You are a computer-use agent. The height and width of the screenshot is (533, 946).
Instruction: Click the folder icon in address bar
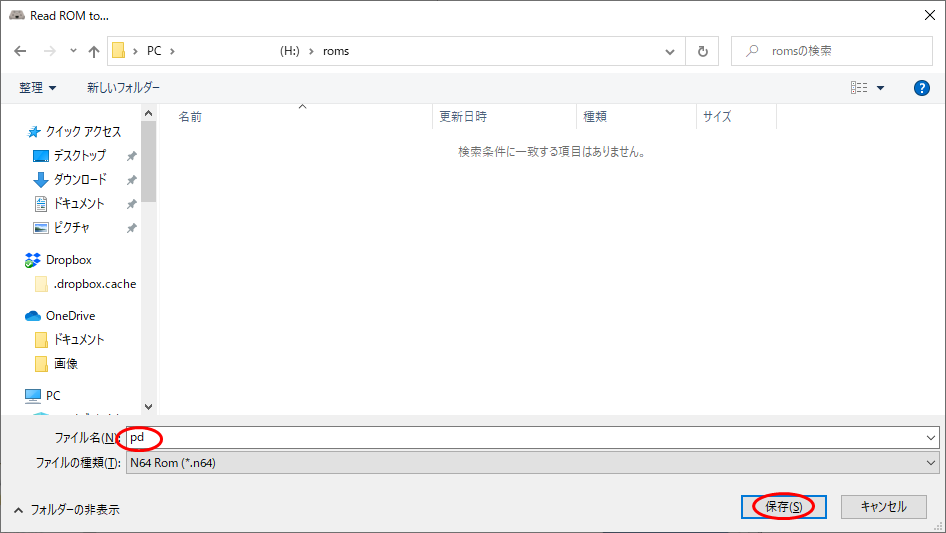[119, 51]
